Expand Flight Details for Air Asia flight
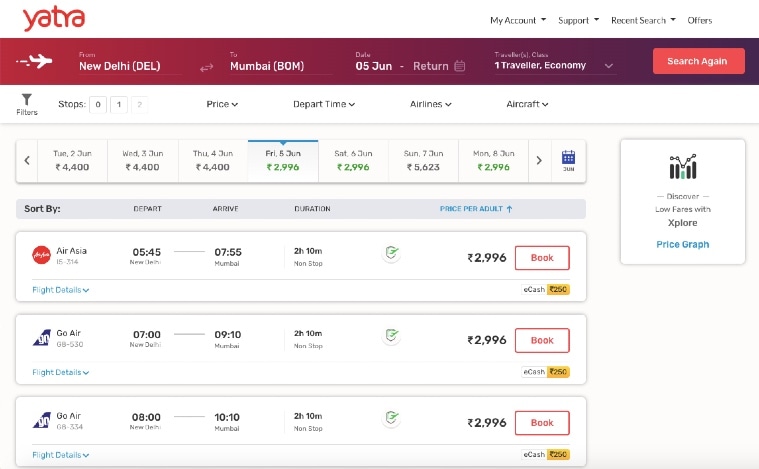This screenshot has height=469, width=759. click(x=61, y=290)
